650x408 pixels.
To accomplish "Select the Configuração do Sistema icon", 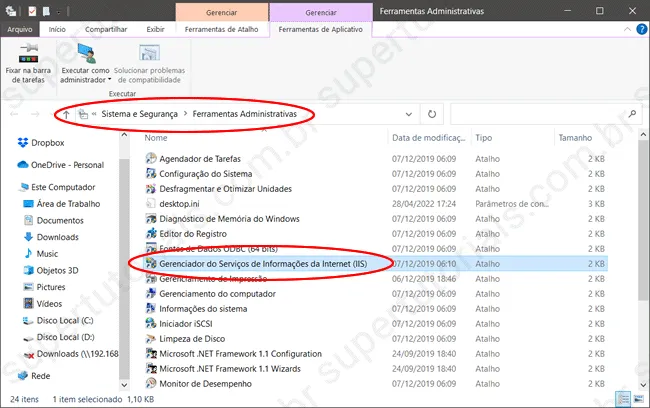I will tap(151, 173).
